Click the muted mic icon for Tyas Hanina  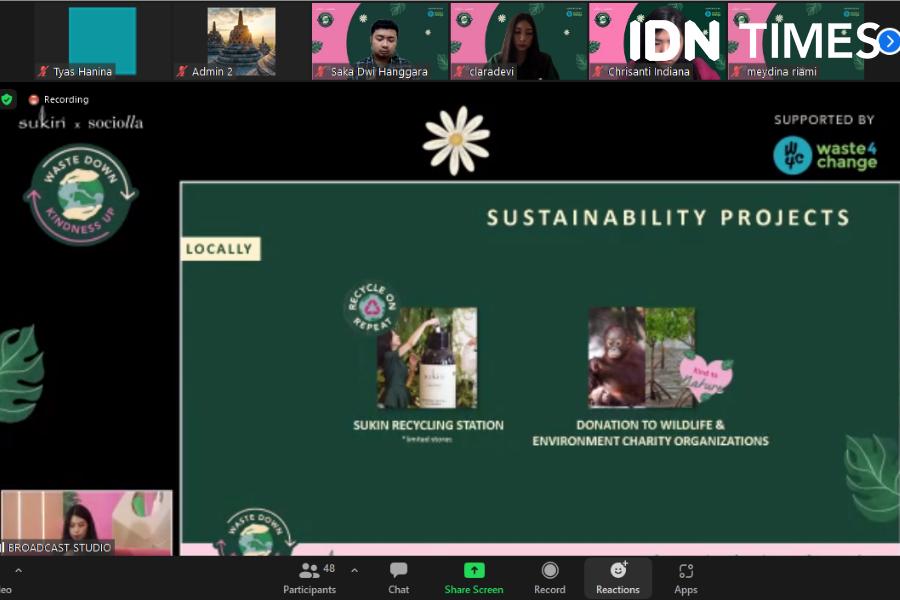pos(44,72)
